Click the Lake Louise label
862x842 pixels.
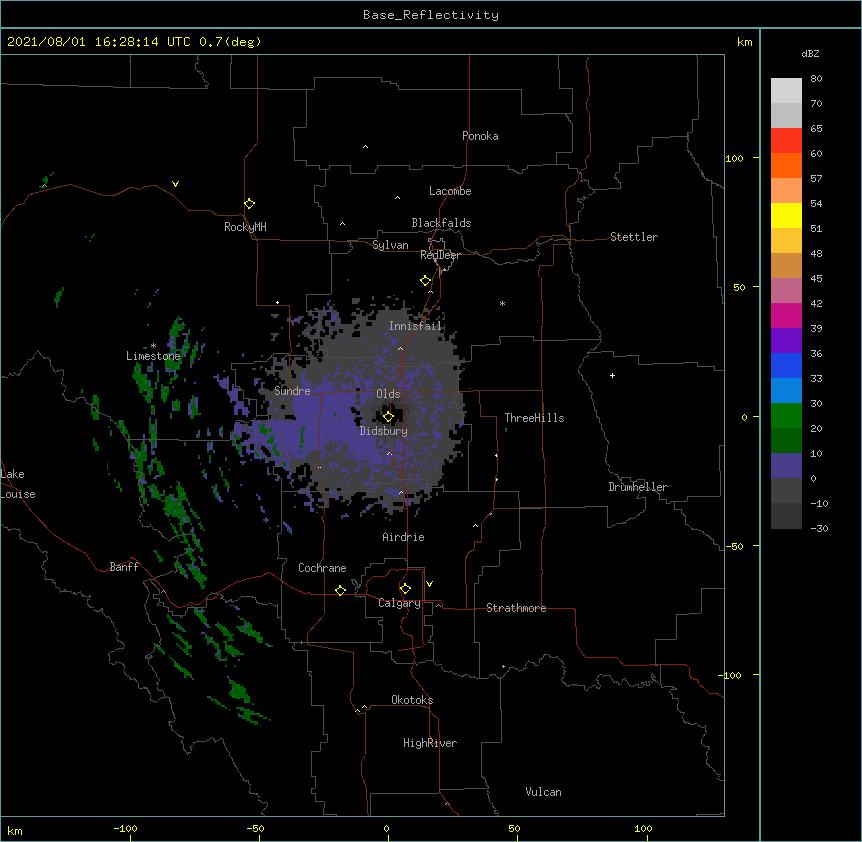18,484
